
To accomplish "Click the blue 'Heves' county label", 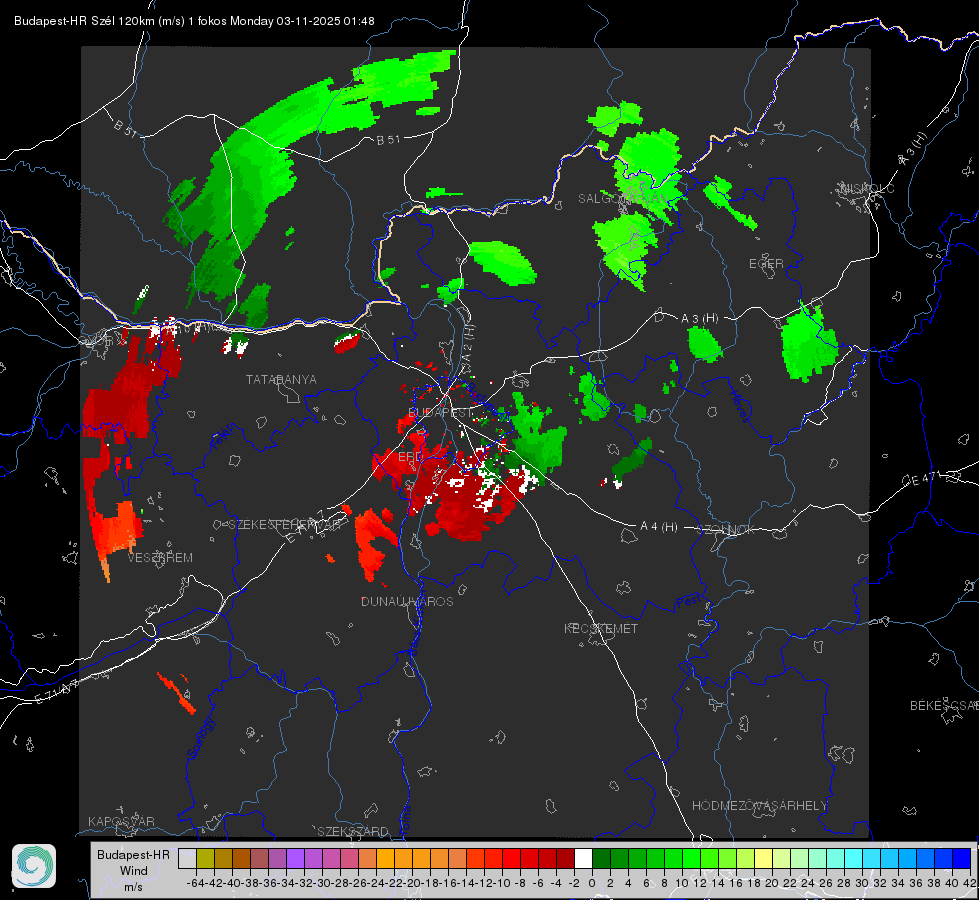I will pyautogui.click(x=740, y=406).
